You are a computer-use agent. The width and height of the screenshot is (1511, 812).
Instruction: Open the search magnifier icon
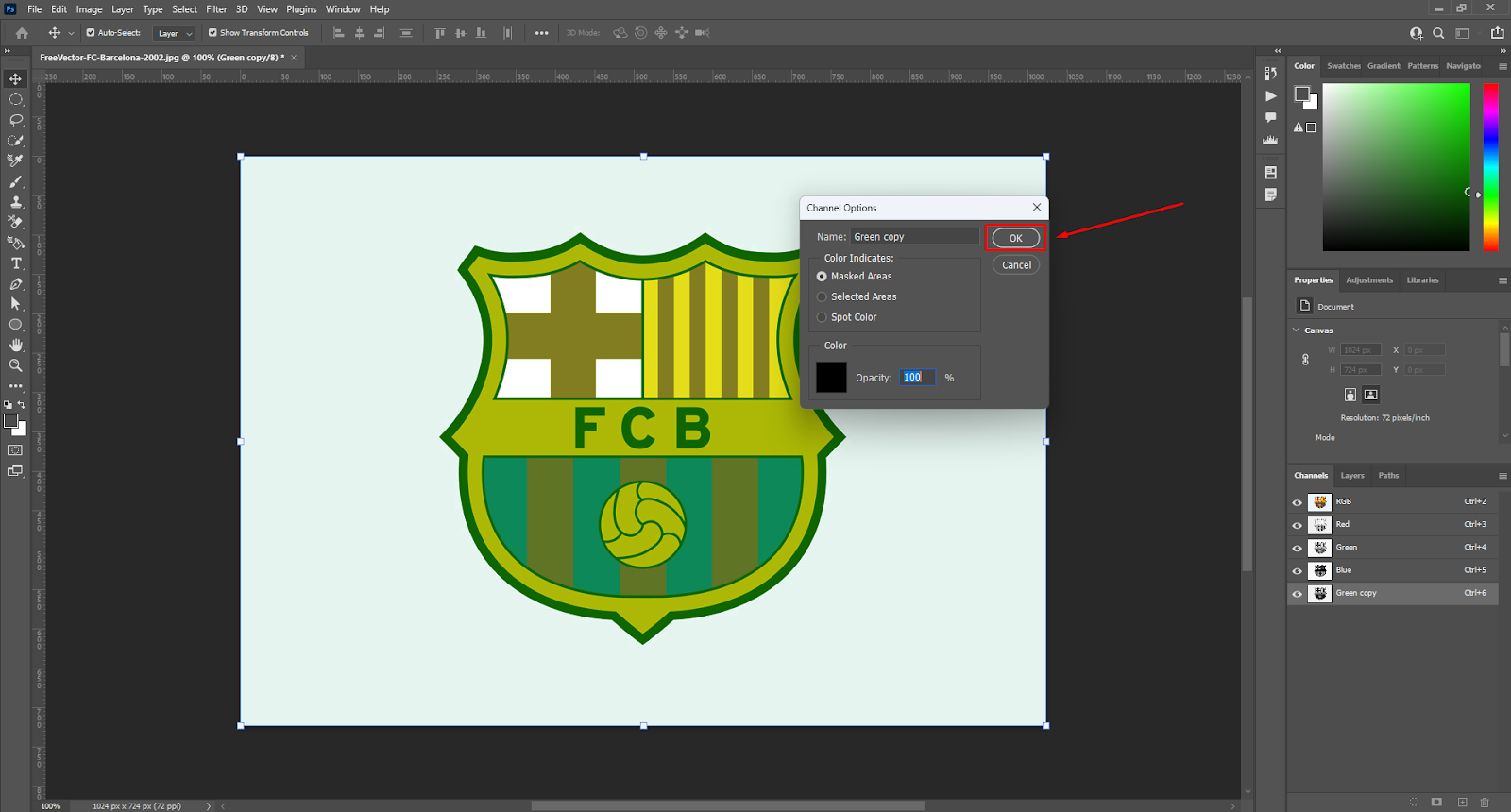[1438, 33]
